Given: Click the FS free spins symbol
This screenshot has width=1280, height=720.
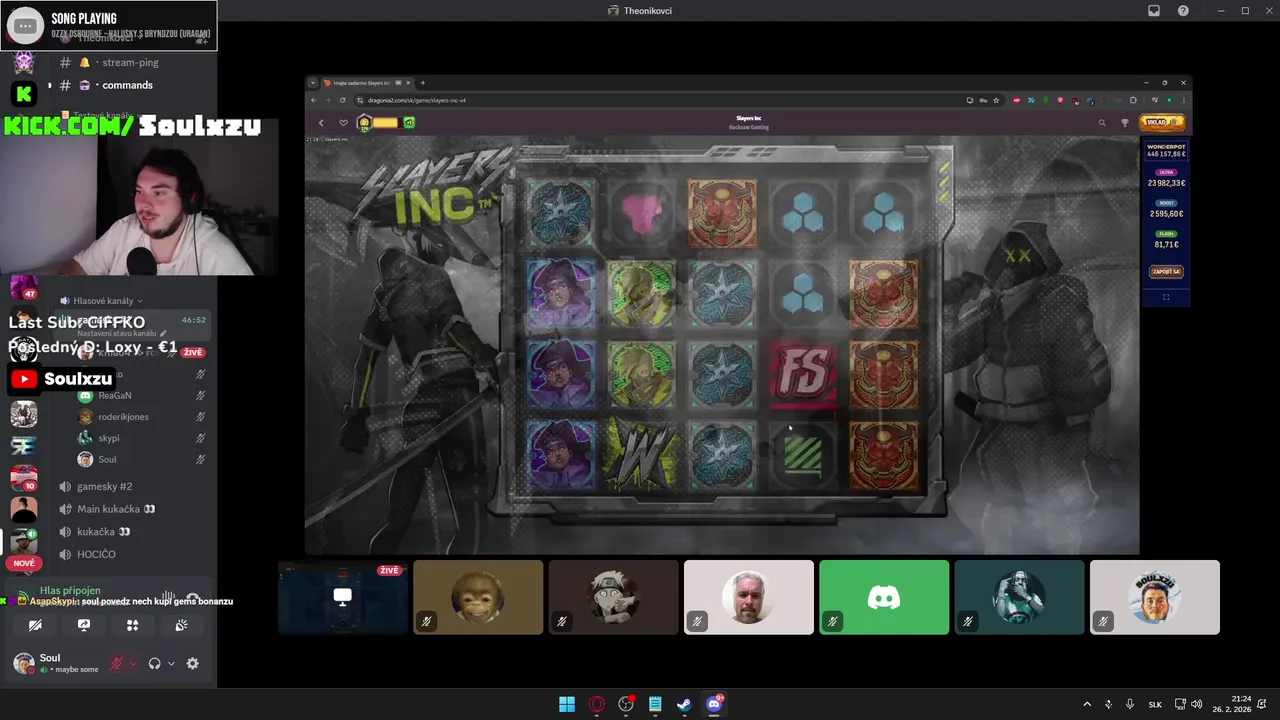Looking at the screenshot, I should (803, 373).
